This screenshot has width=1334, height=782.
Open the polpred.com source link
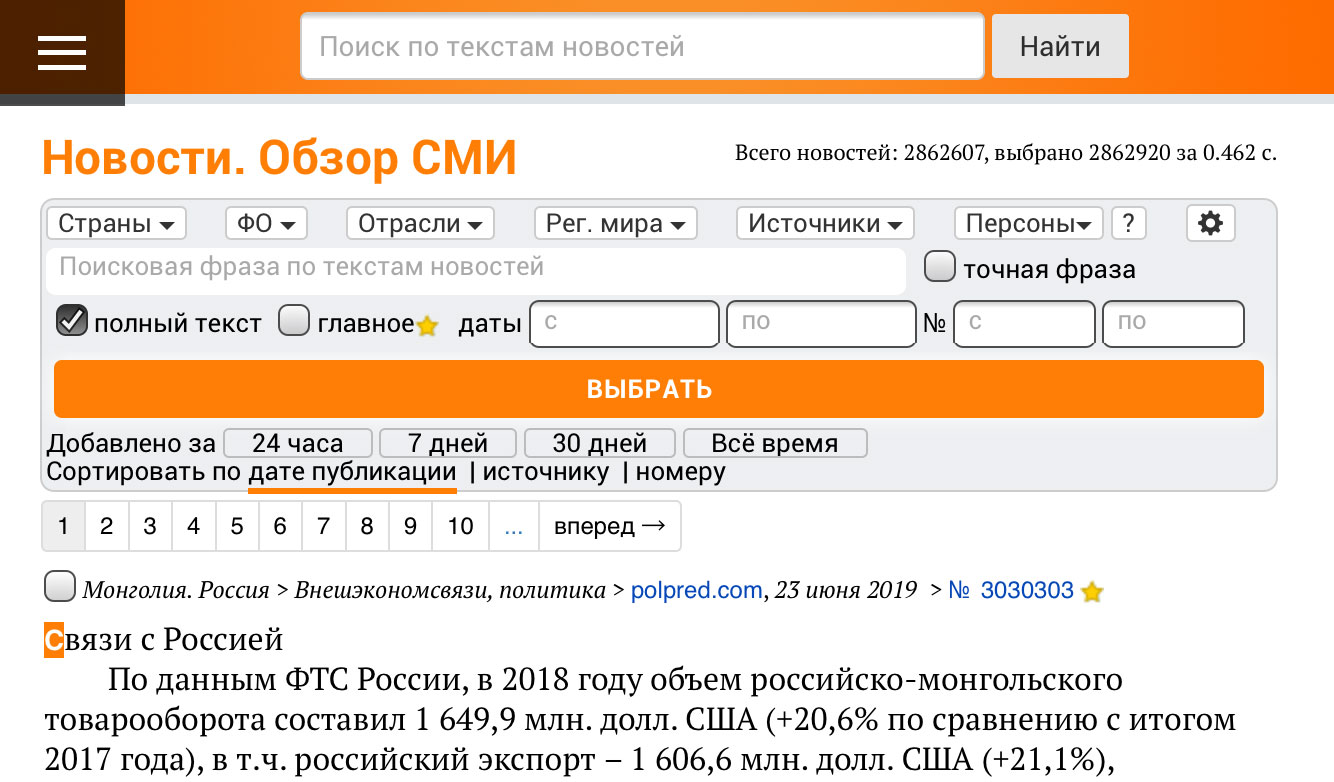[x=697, y=590]
